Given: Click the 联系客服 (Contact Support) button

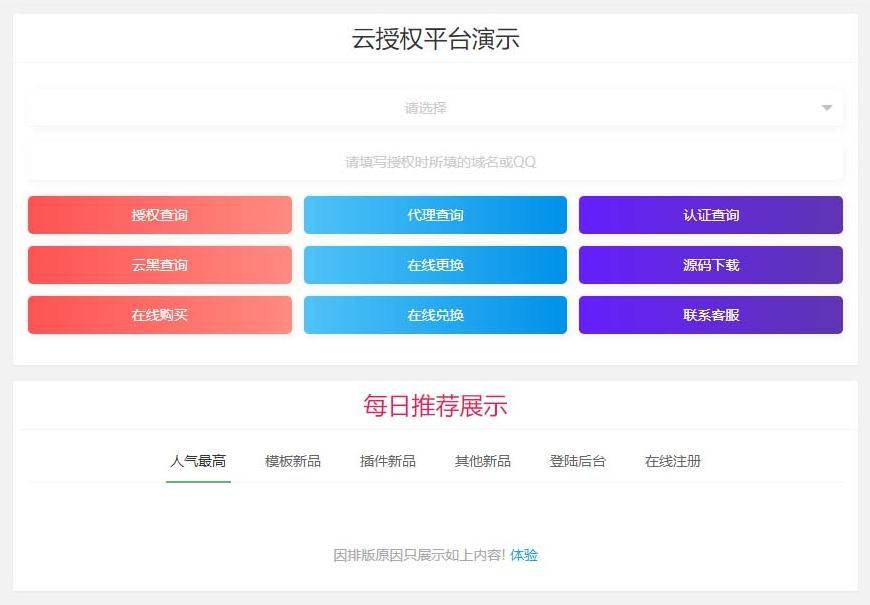Looking at the screenshot, I should [x=710, y=315].
